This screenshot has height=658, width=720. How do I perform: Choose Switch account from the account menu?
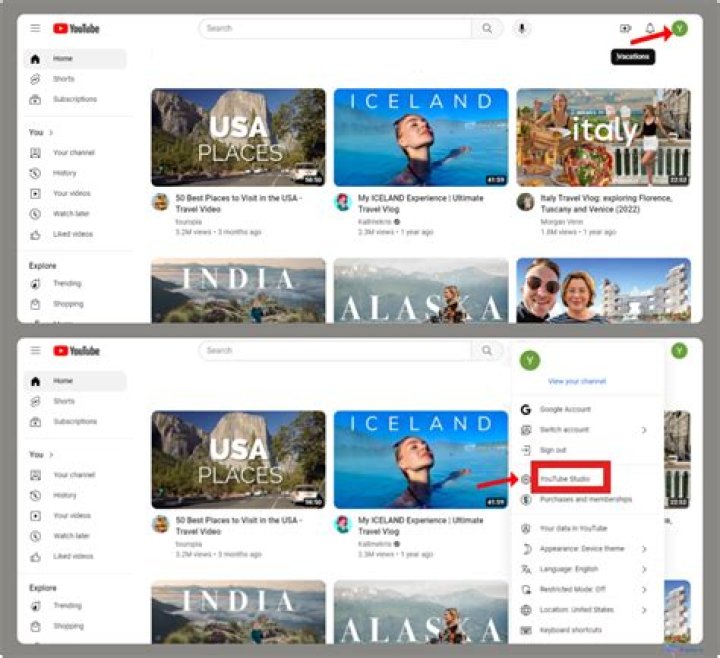[564, 430]
